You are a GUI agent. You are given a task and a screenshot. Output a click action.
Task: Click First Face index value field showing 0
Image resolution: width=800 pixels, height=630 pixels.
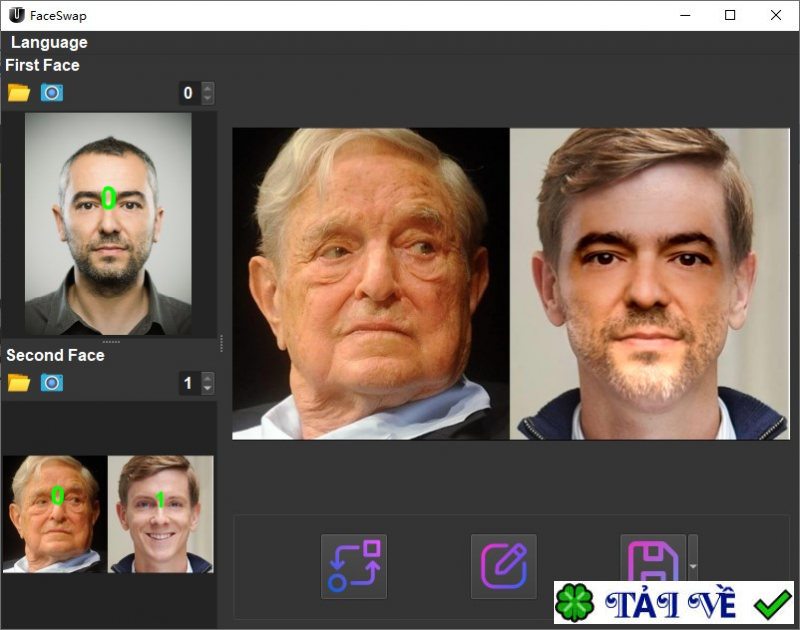pos(190,93)
